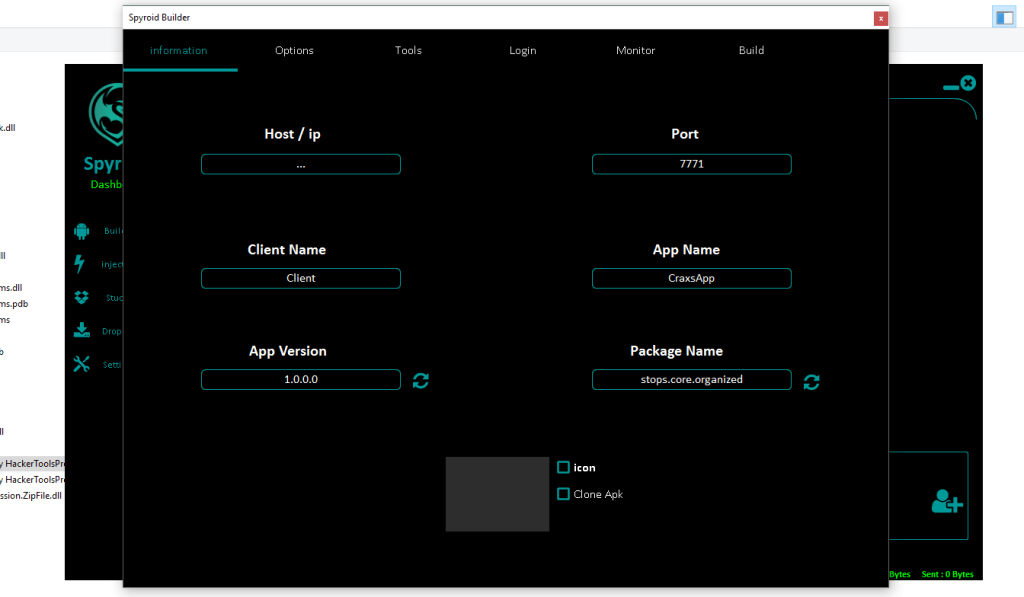Screen dimensions: 1024x597
Task: Click the refresh icon beside Package Name
Action: pos(812,381)
